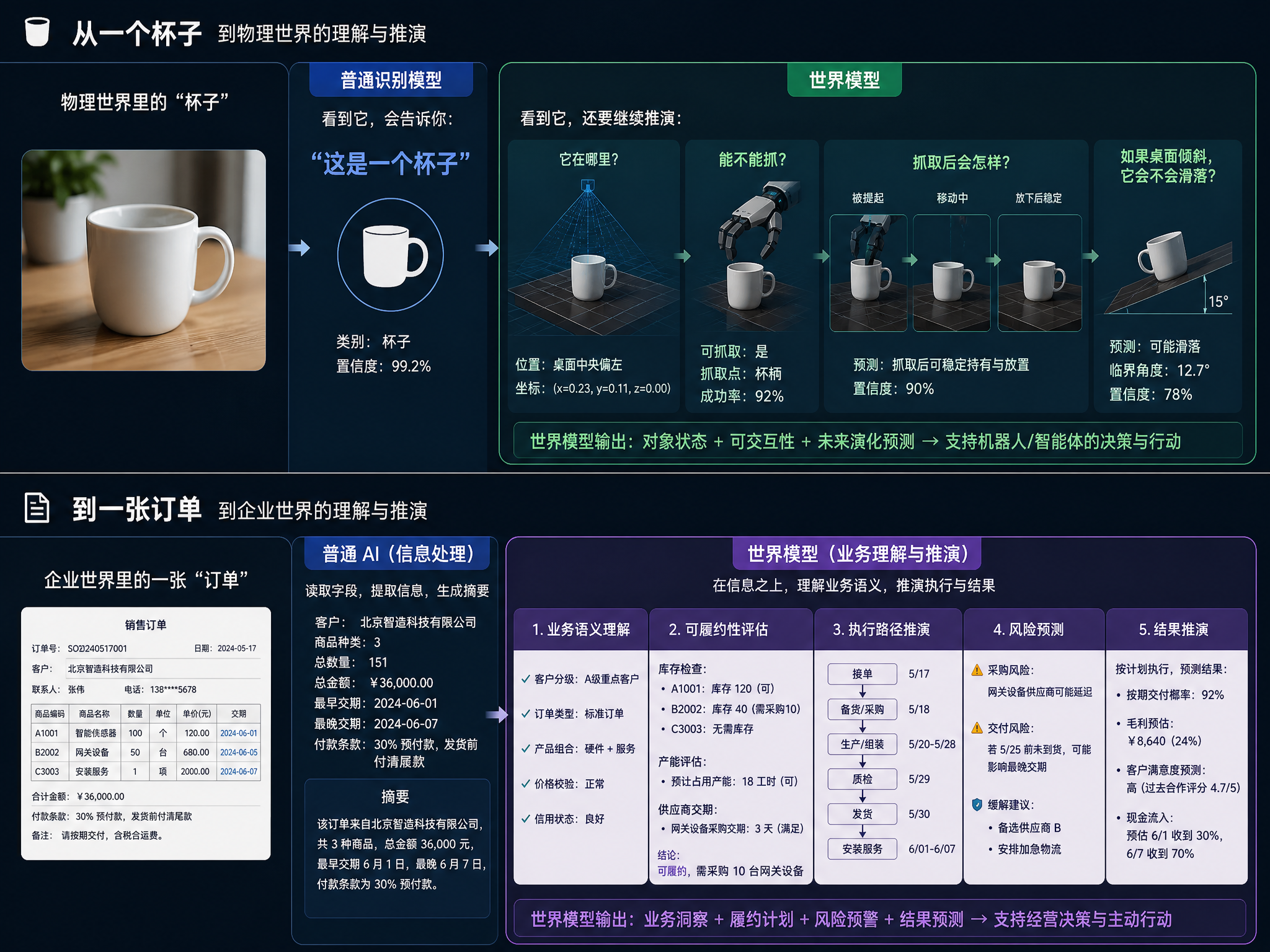This screenshot has height=952, width=1270.
Task: Click the 备货/采购 step box
Action: tap(862, 709)
